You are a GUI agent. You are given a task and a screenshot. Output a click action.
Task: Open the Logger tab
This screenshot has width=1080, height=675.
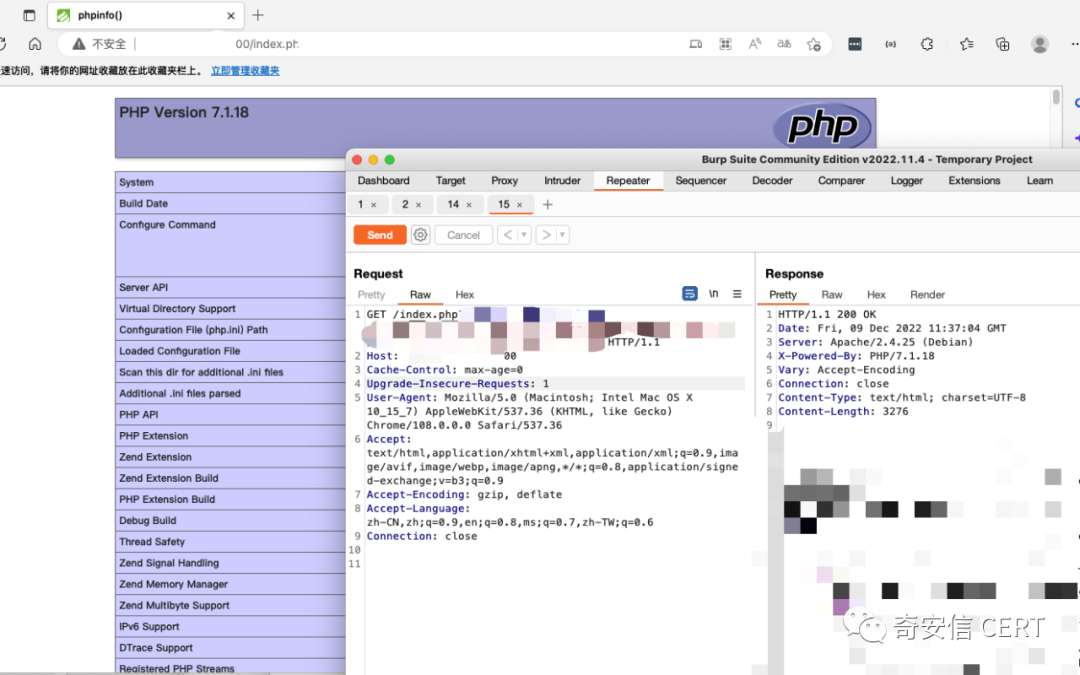906,180
